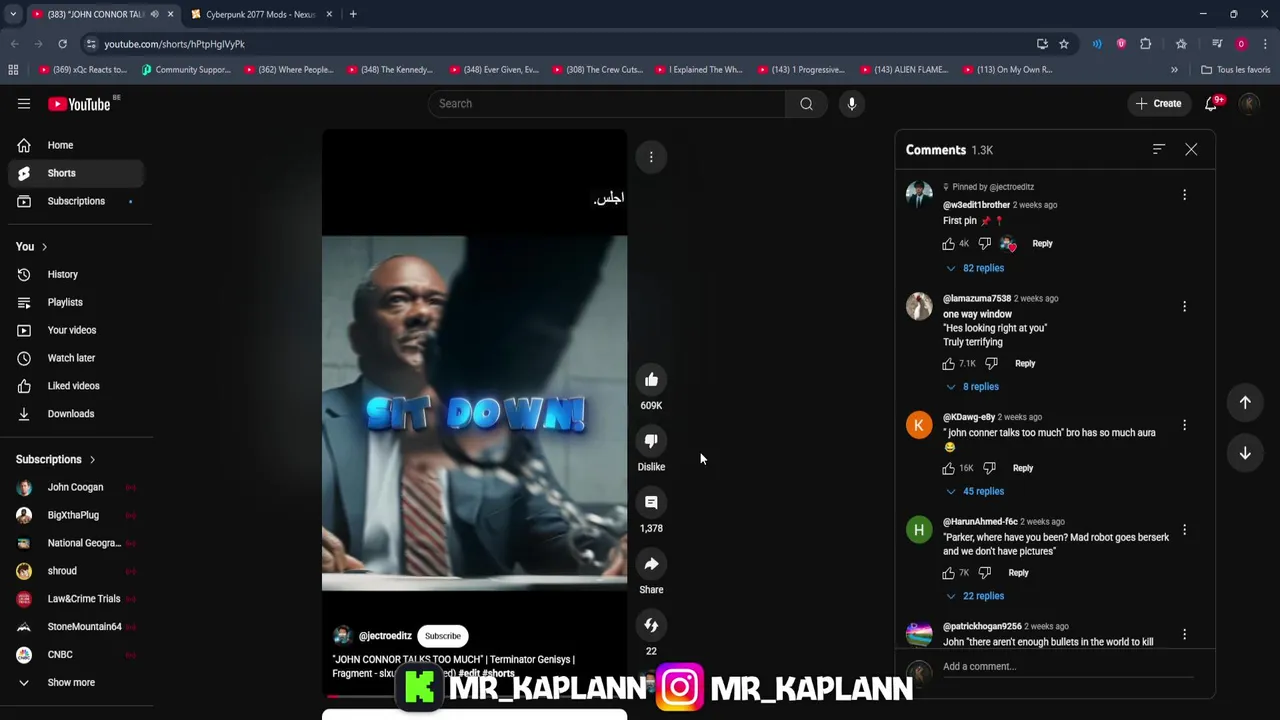Open Shorts in the sidebar
Viewport: 1280px width, 720px height.
pos(76,173)
